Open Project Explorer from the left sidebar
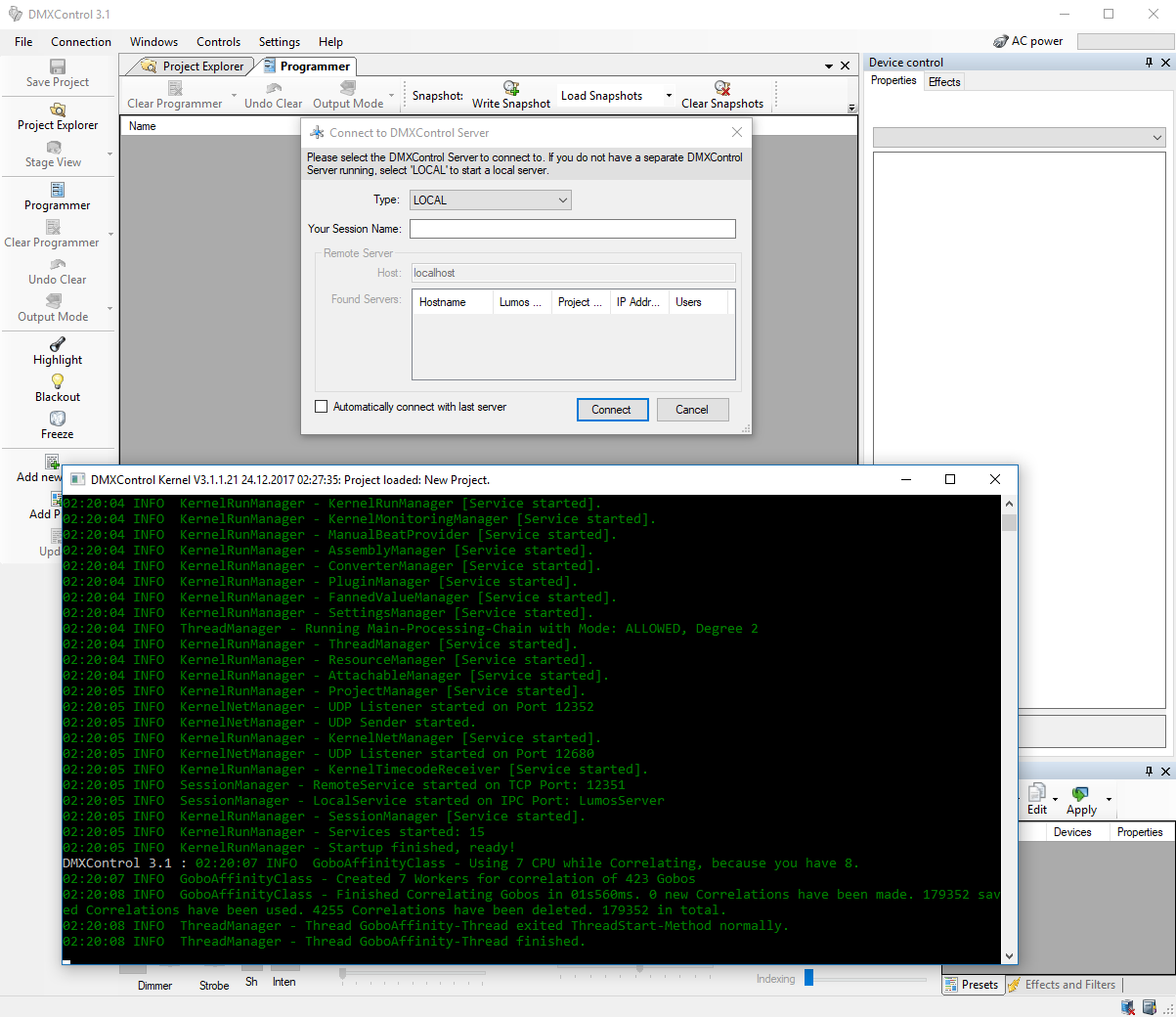The image size is (1176, 1017). [58, 117]
